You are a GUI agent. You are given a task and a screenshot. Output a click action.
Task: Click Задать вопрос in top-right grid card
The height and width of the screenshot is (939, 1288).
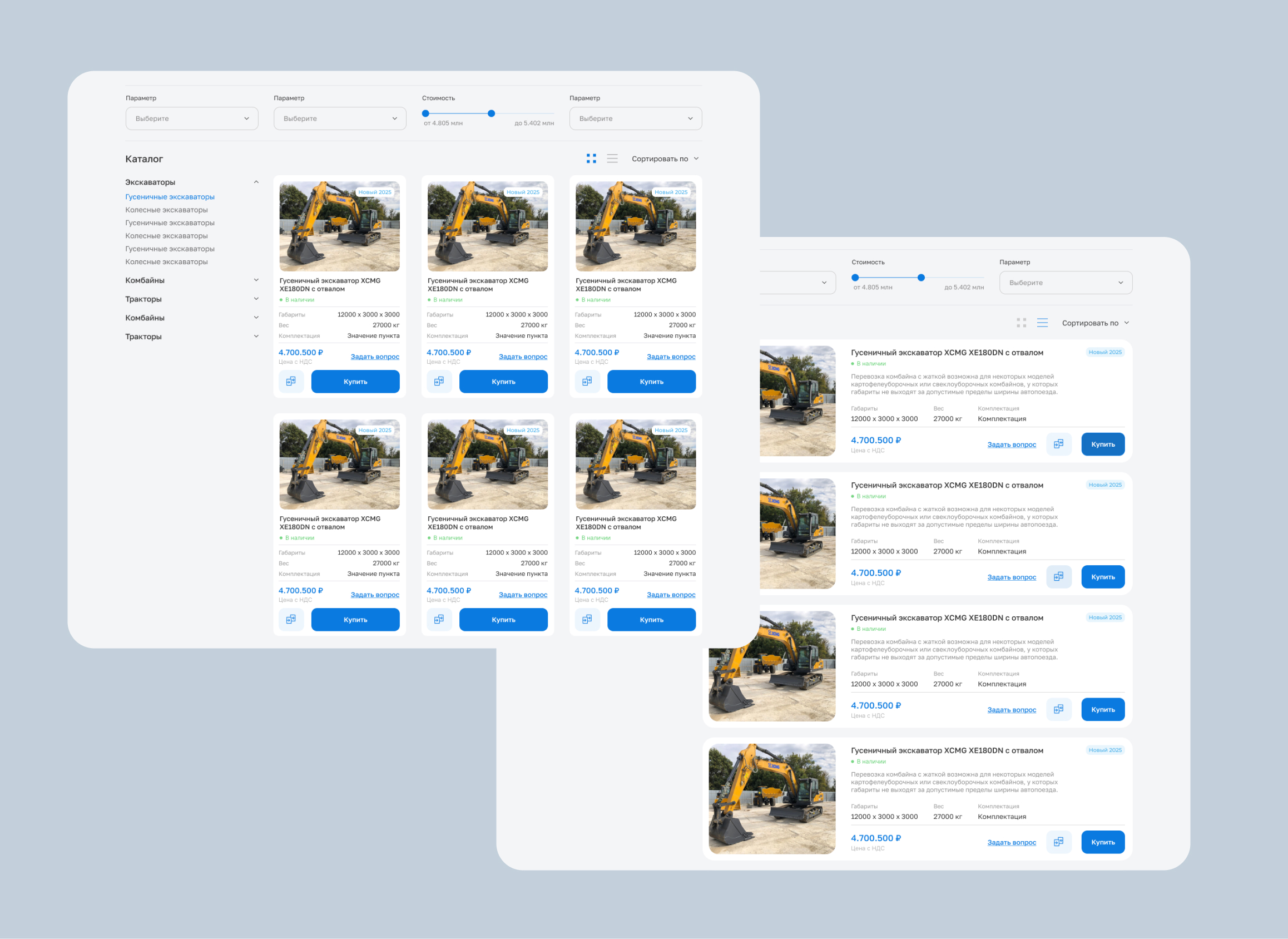(671, 357)
